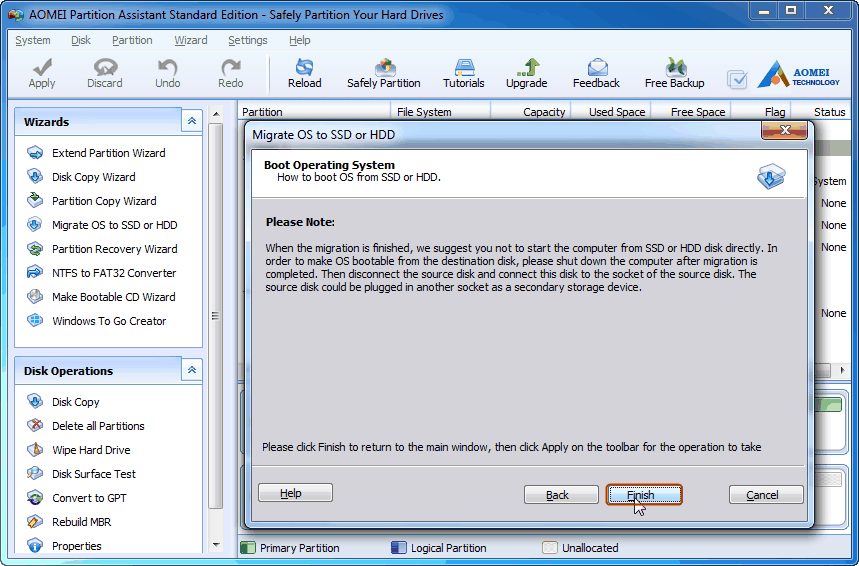Click partition list horizontal scroll right arrow
Viewport: 859px width, 566px height.
coord(842,370)
